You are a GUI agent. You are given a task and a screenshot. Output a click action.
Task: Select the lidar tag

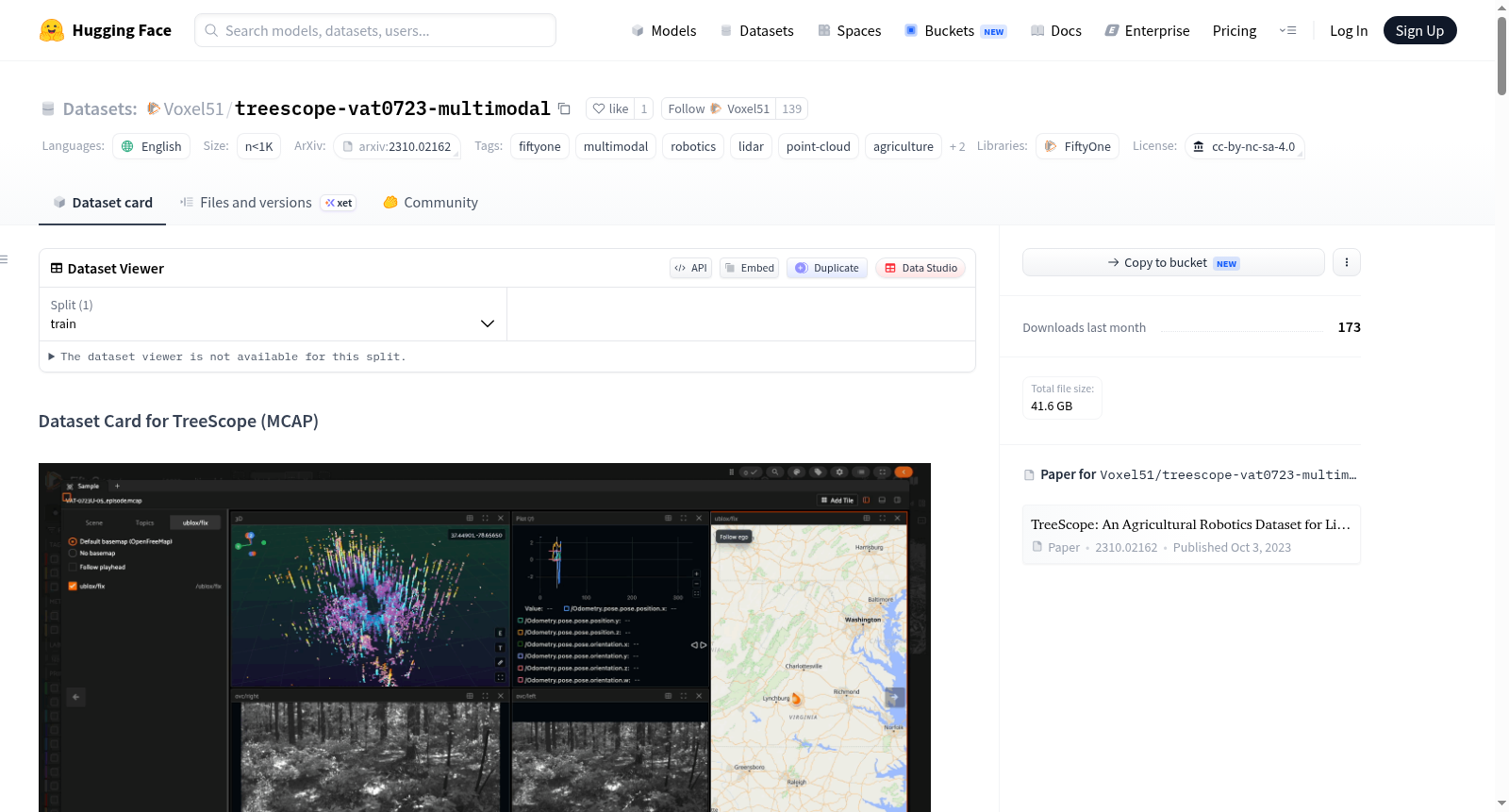(x=751, y=146)
